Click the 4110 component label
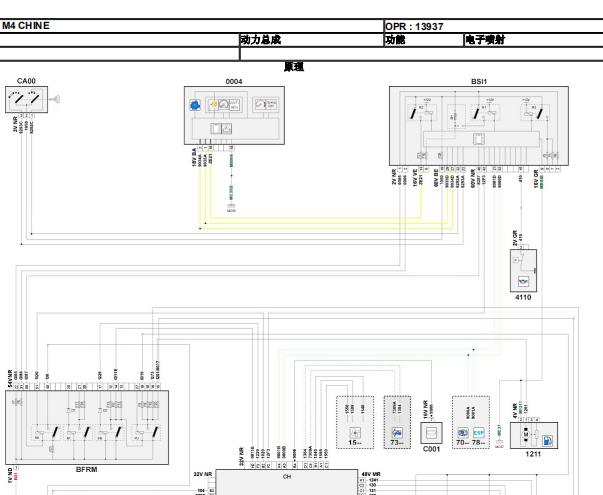Viewport: 603px width, 495px height. coord(523,297)
